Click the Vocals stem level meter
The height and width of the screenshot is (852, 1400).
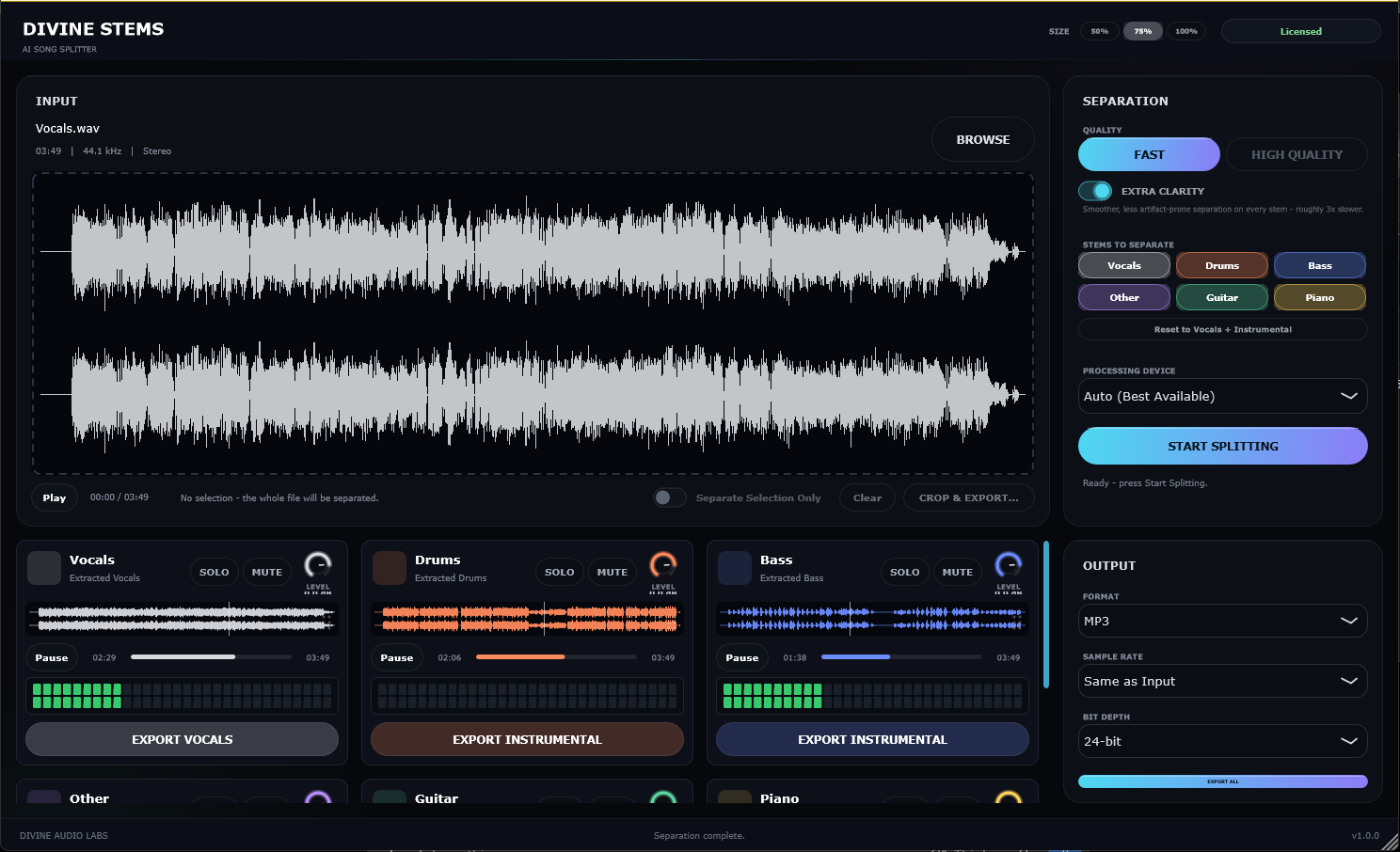183,696
